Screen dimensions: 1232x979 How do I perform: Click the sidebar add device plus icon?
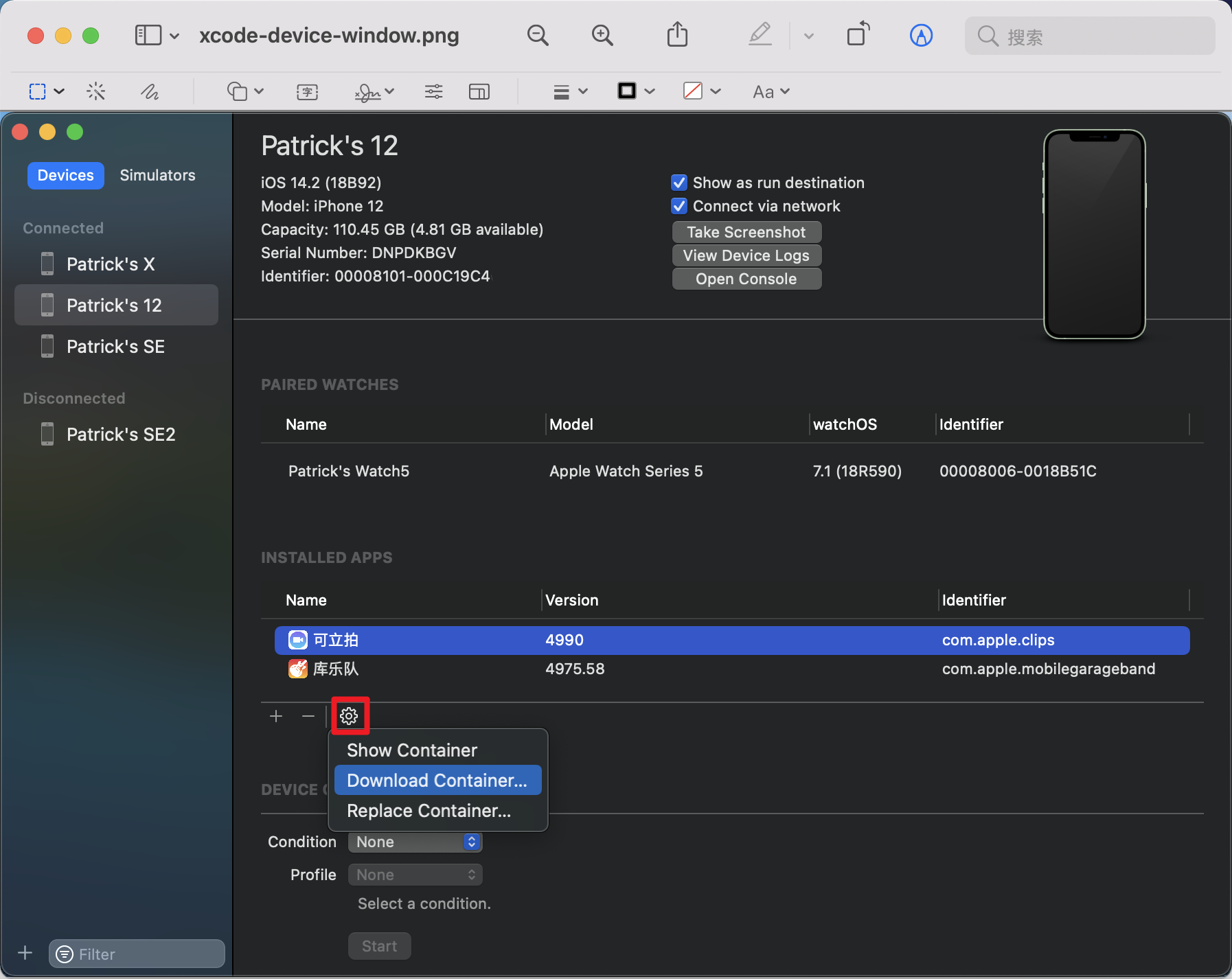coord(25,953)
